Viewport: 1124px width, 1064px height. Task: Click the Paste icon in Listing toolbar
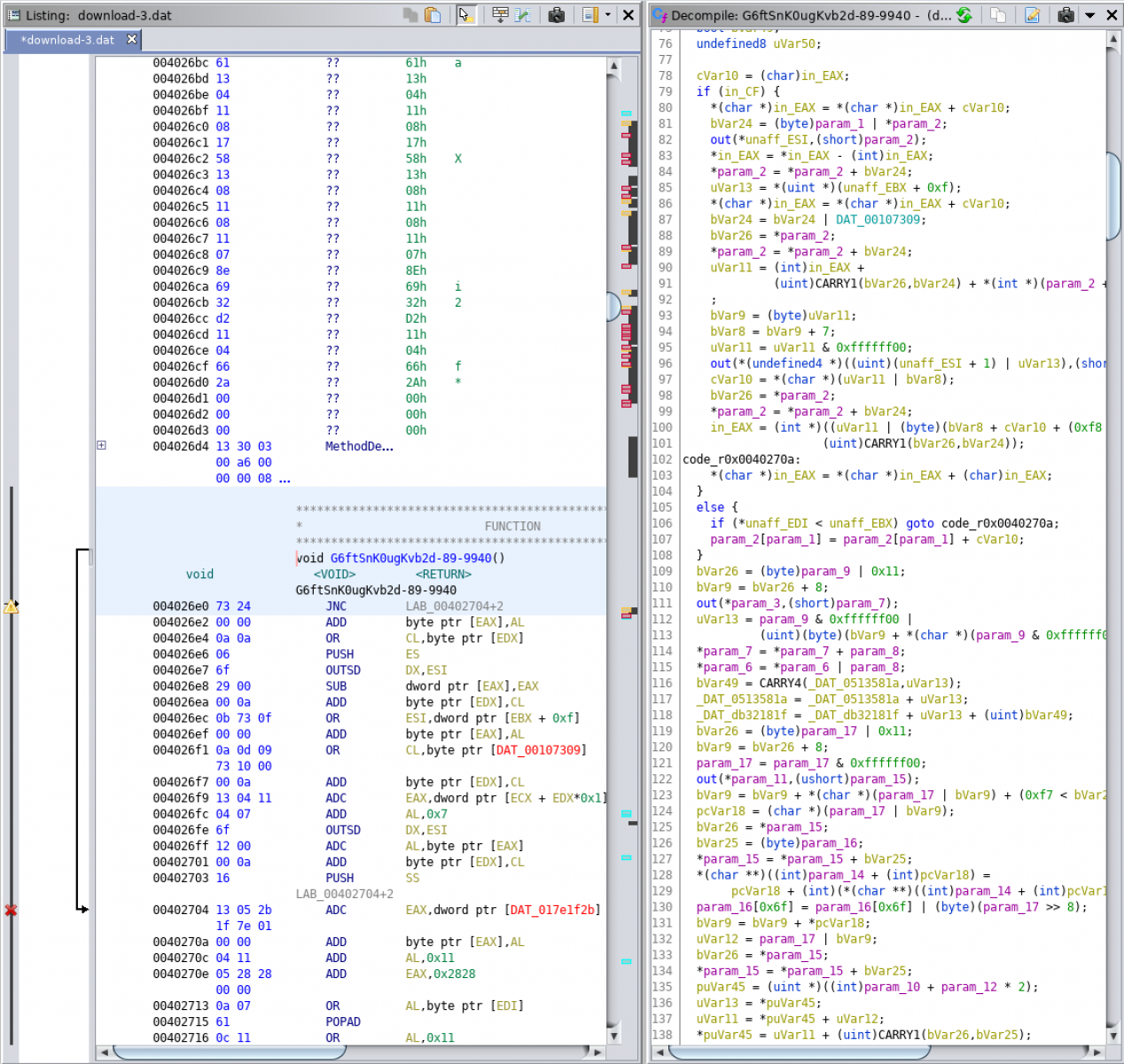(x=433, y=15)
